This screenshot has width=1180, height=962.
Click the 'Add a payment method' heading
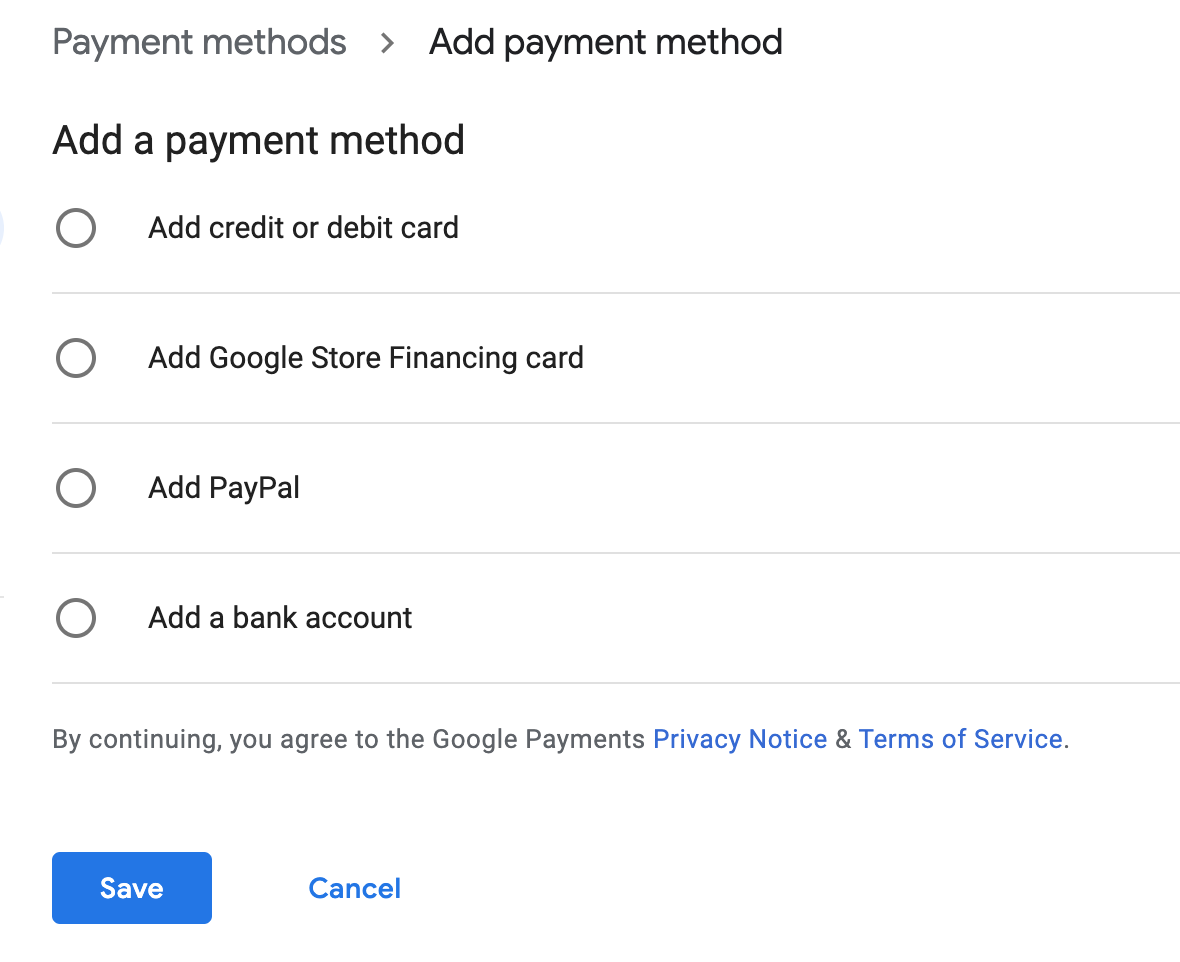pos(258,140)
